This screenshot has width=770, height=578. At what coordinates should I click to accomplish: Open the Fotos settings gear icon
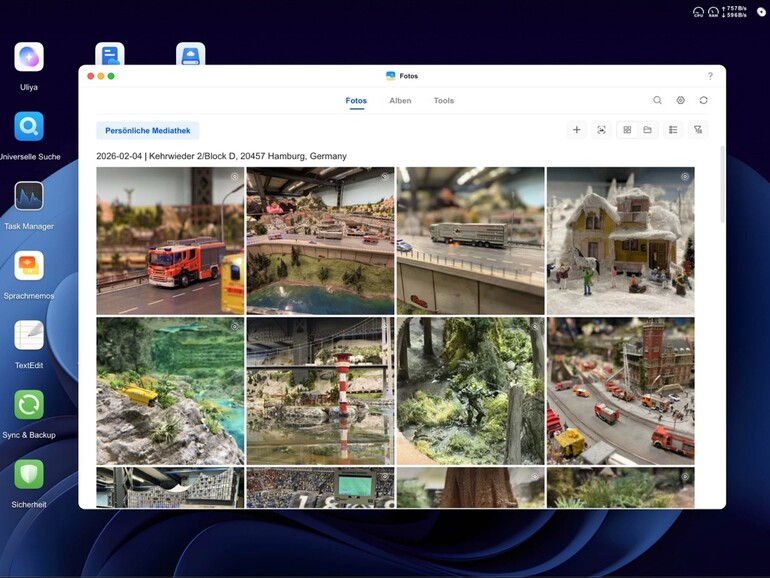tap(680, 100)
